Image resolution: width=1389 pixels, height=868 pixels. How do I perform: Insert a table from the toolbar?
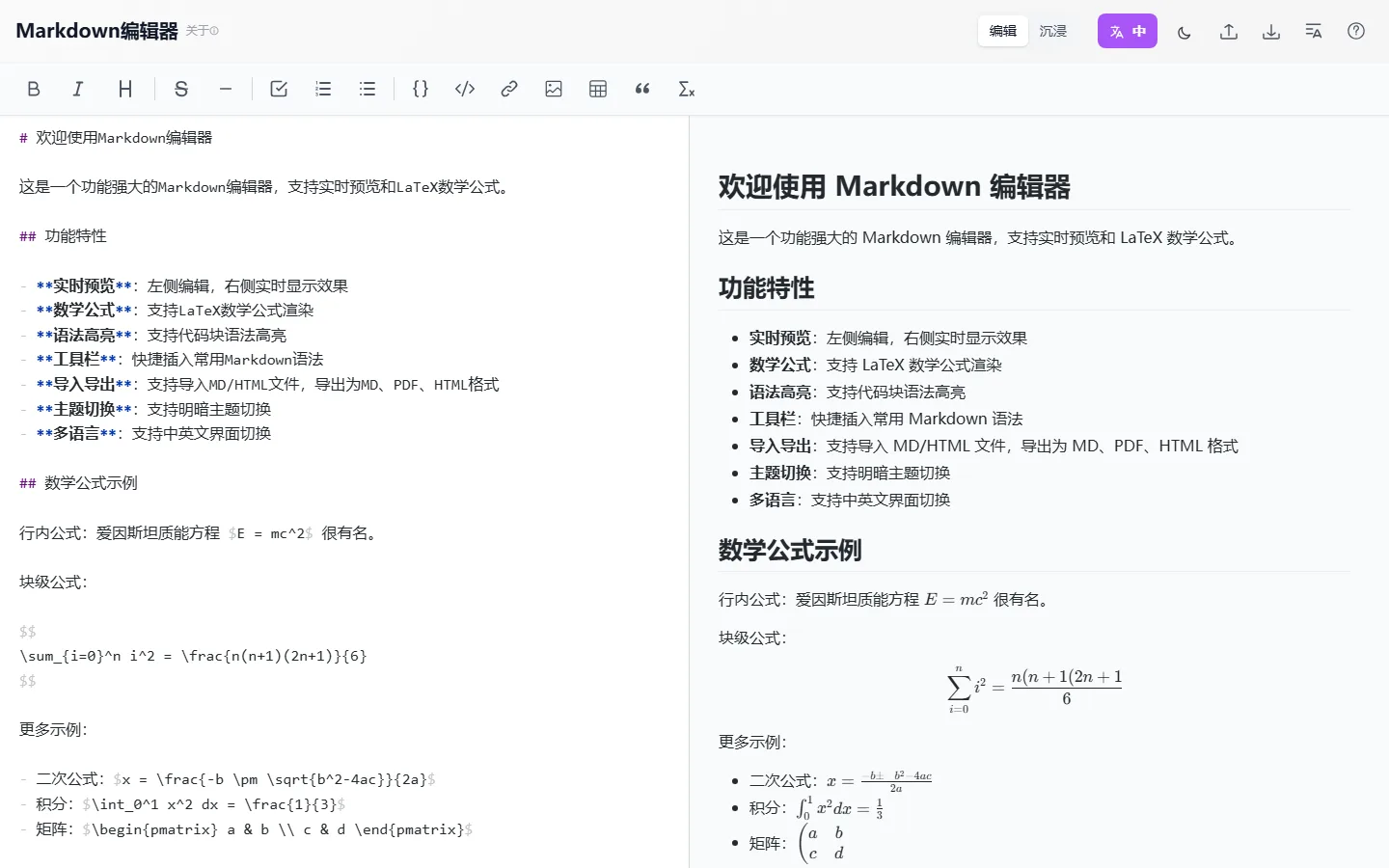point(598,89)
